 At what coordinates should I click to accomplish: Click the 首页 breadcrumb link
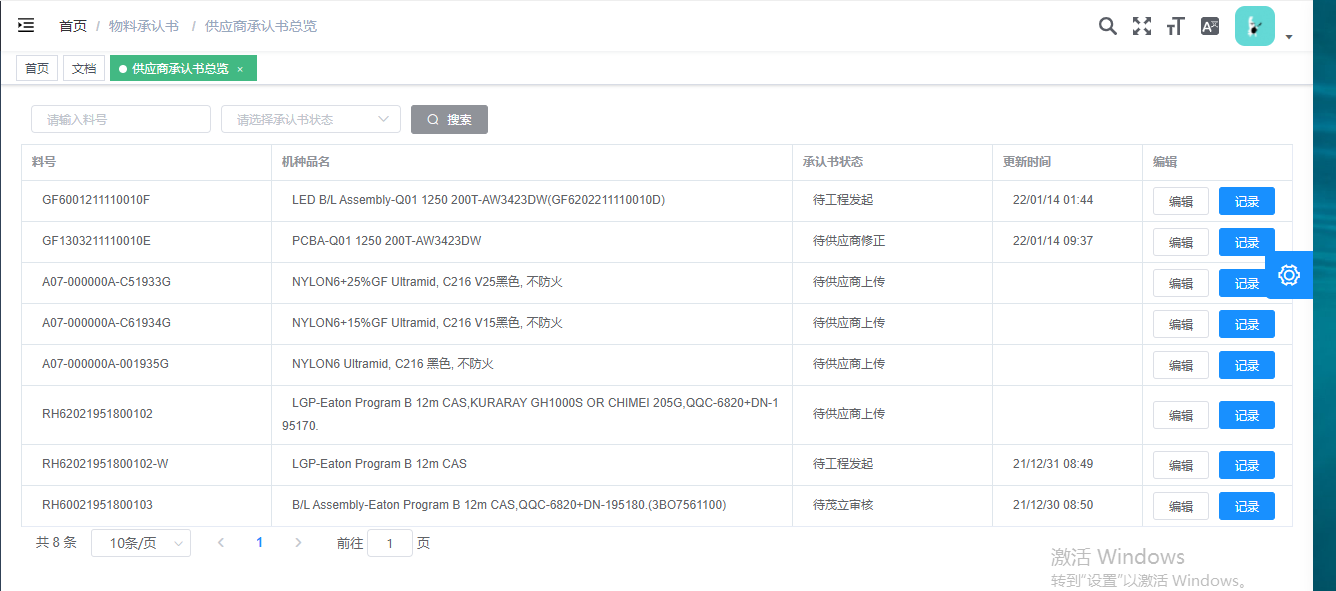[73, 26]
